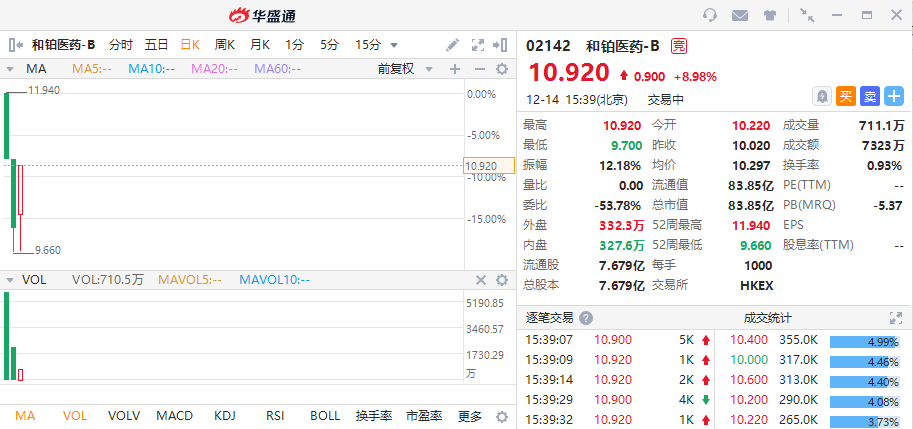Toggle the MA indicator at bottom
The image size is (913, 429).
[25, 416]
